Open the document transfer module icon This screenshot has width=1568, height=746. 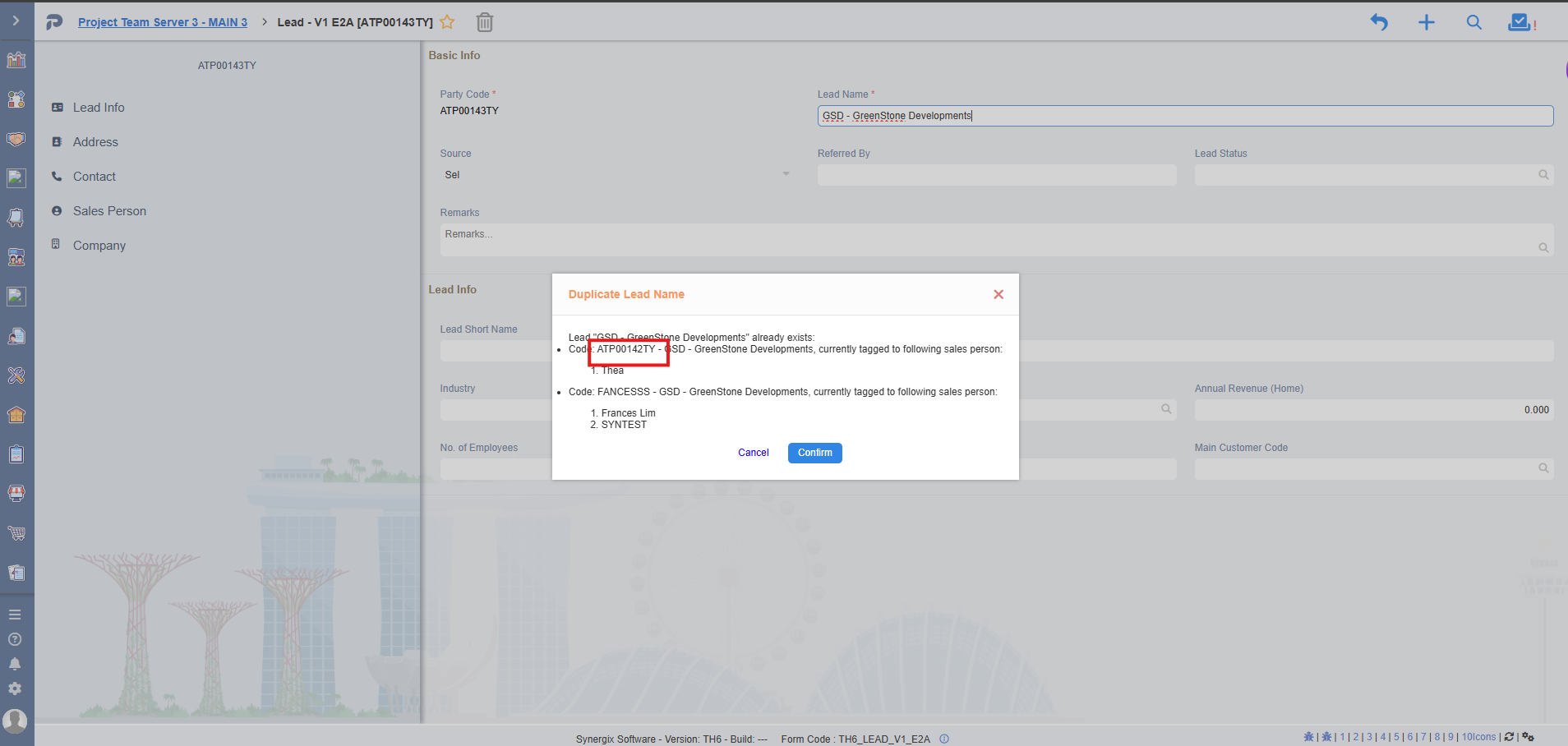point(16,573)
